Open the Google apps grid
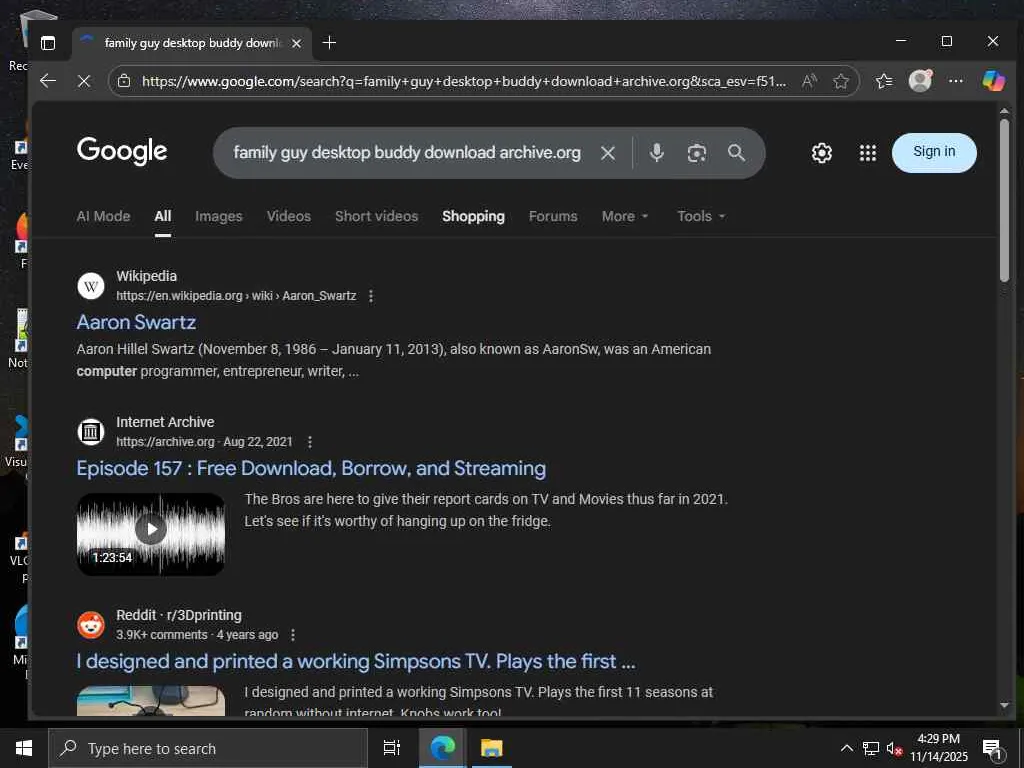 click(x=868, y=153)
